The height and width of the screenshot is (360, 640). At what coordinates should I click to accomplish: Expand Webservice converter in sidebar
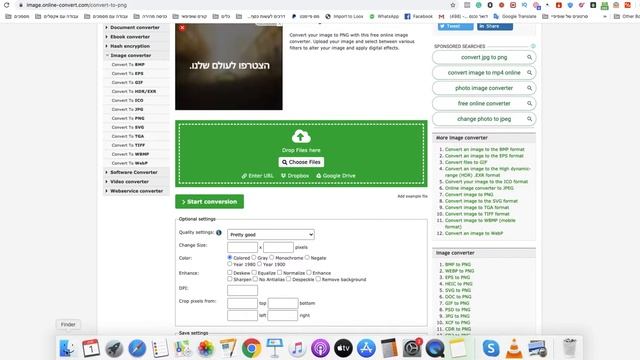(136, 191)
